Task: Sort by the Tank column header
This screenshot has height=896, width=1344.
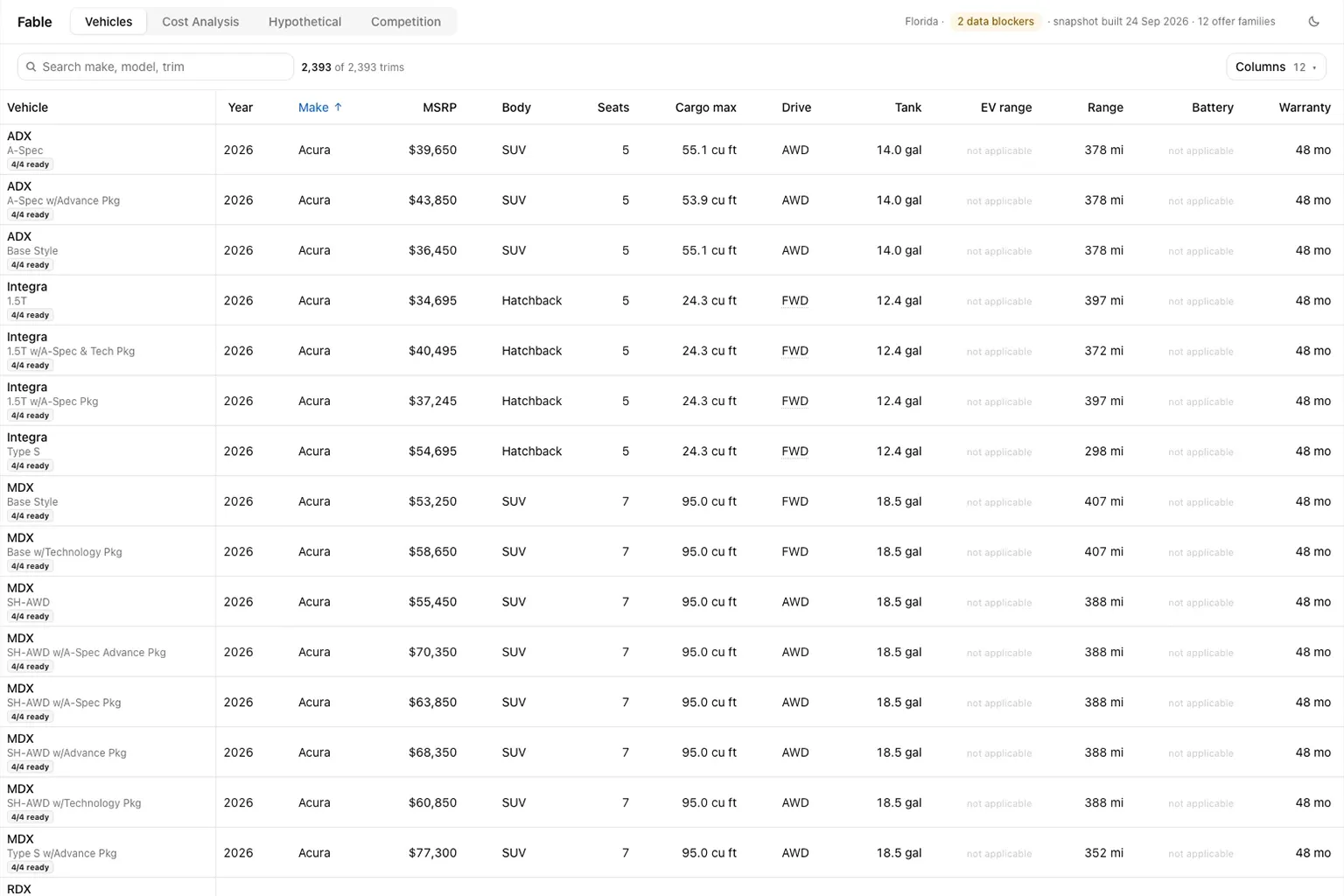Action: click(907, 107)
